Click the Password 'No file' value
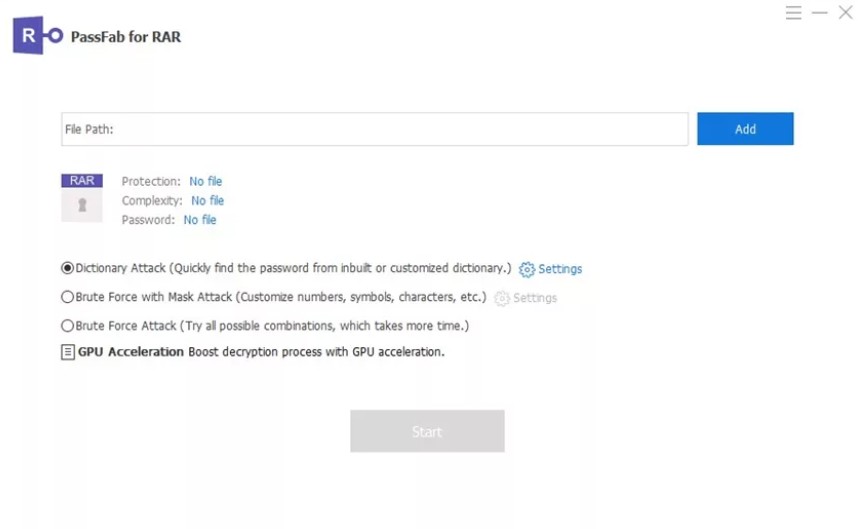Screen dimensions: 858x529 [x=200, y=220]
